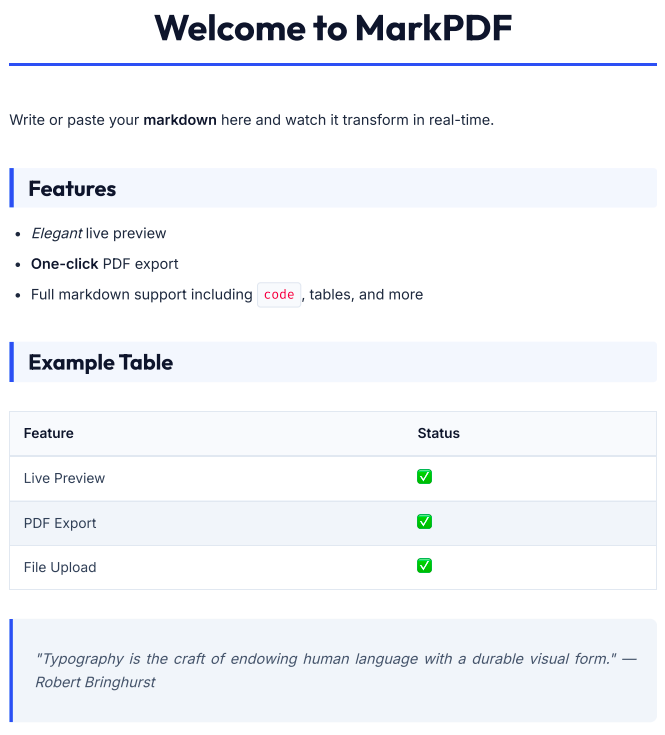Click the Typography blockquote text

point(320,659)
